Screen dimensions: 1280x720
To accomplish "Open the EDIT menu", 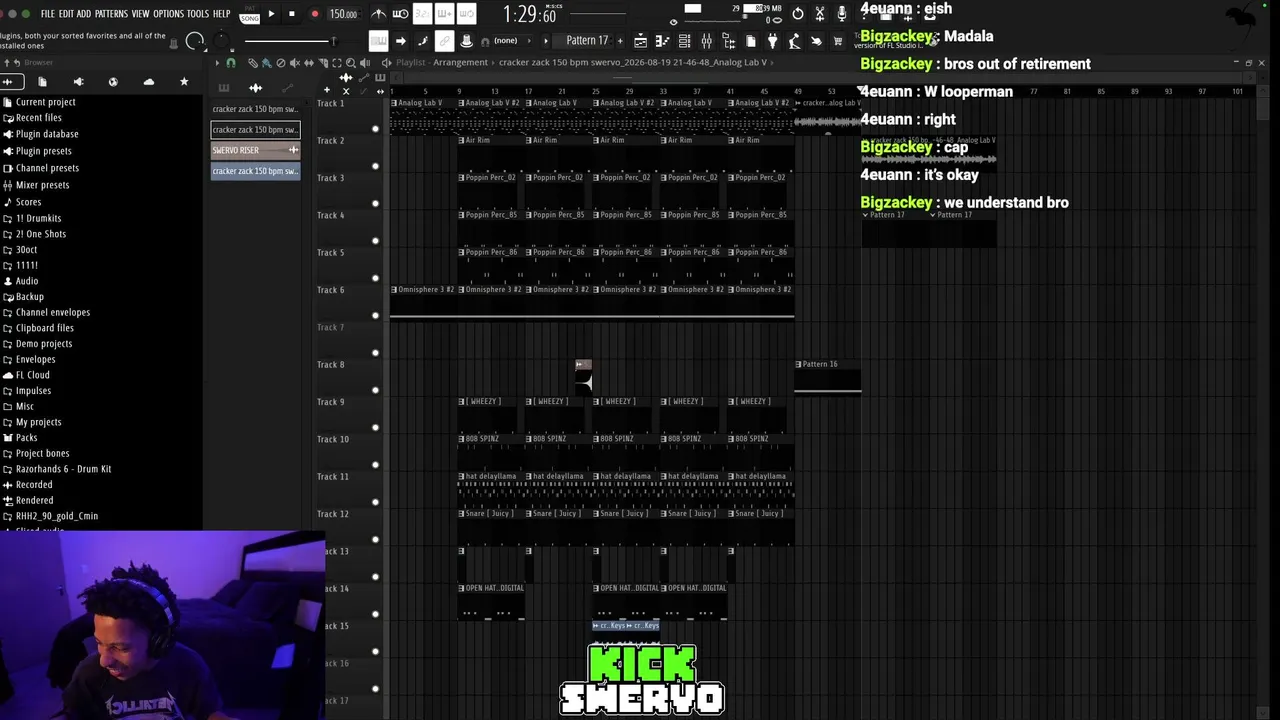I will click(x=66, y=14).
